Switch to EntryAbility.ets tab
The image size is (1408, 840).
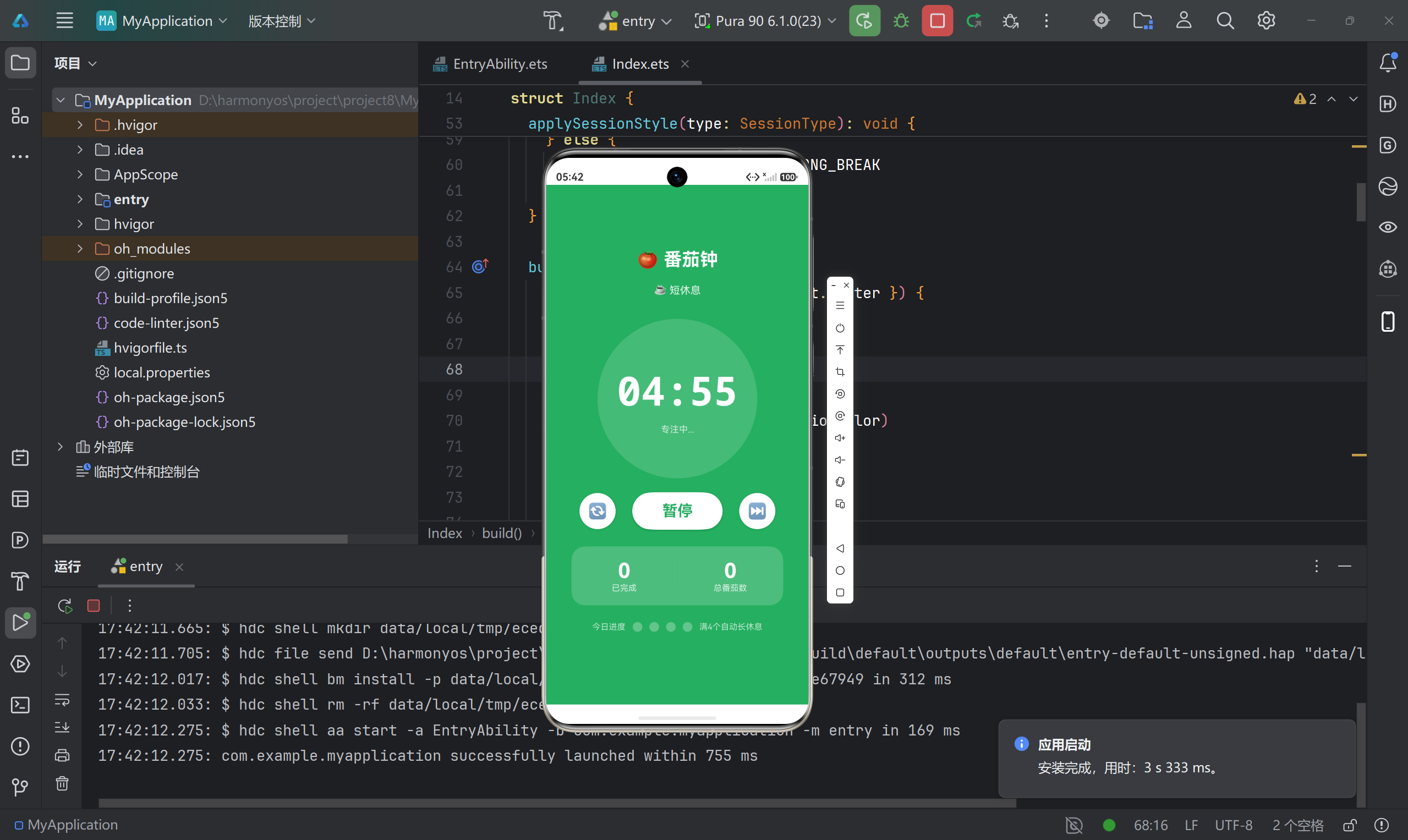pos(490,64)
